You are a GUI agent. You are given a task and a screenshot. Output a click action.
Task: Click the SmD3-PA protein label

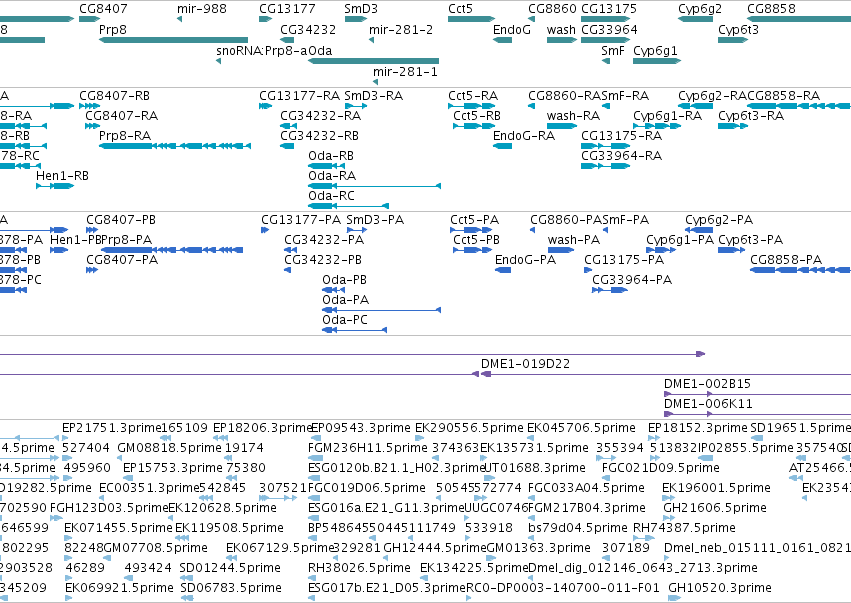(x=375, y=220)
